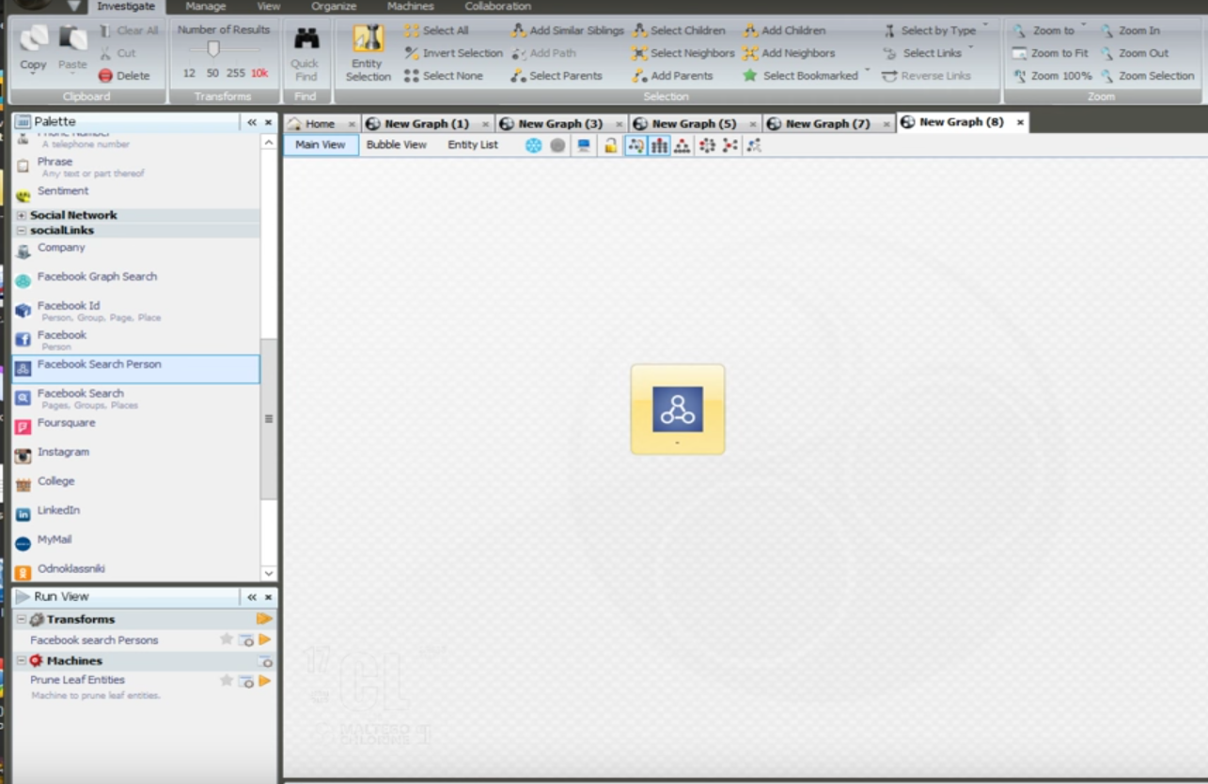1208x784 pixels.
Task: Switch to New Graph (5) tab
Action: 694,123
